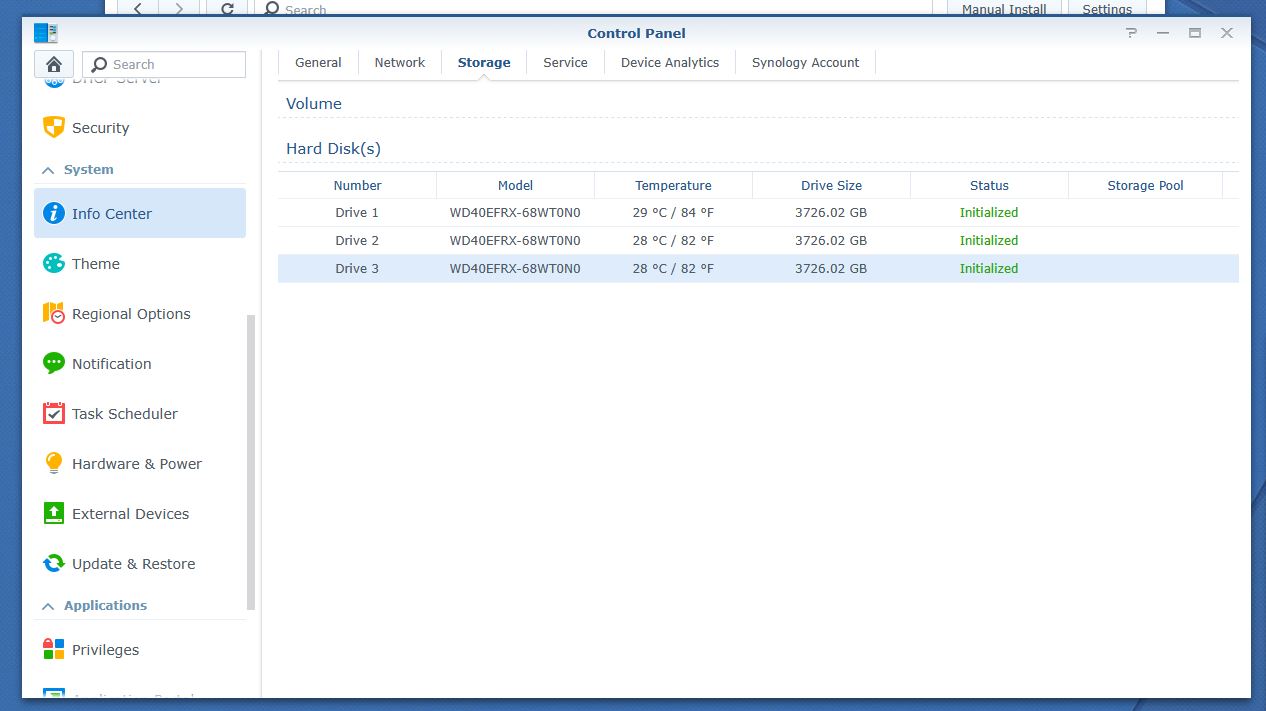Collapse the System section
Screen dimensions: 1266x711
click(x=46, y=170)
